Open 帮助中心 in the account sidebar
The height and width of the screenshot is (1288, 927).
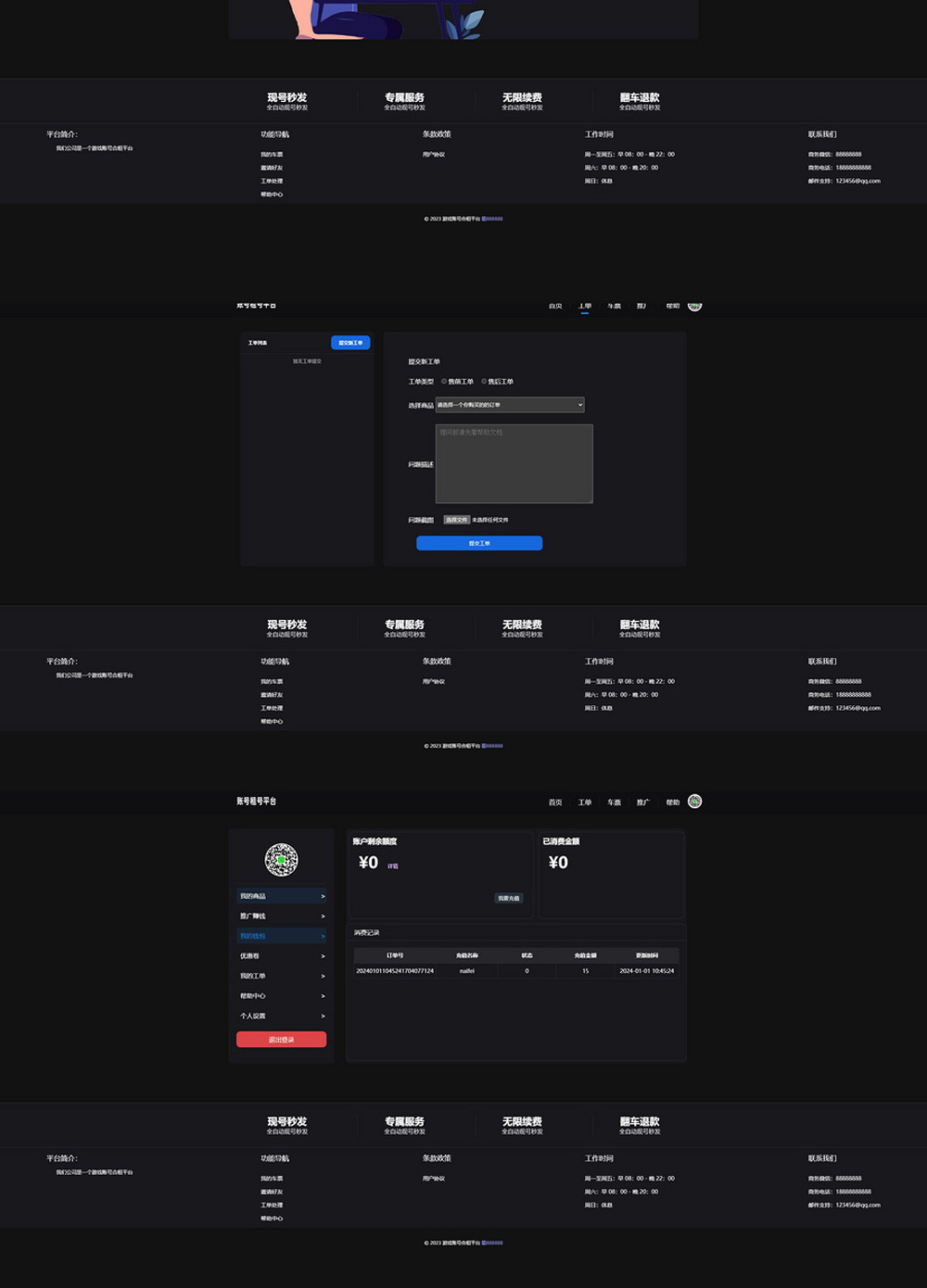pos(281,996)
